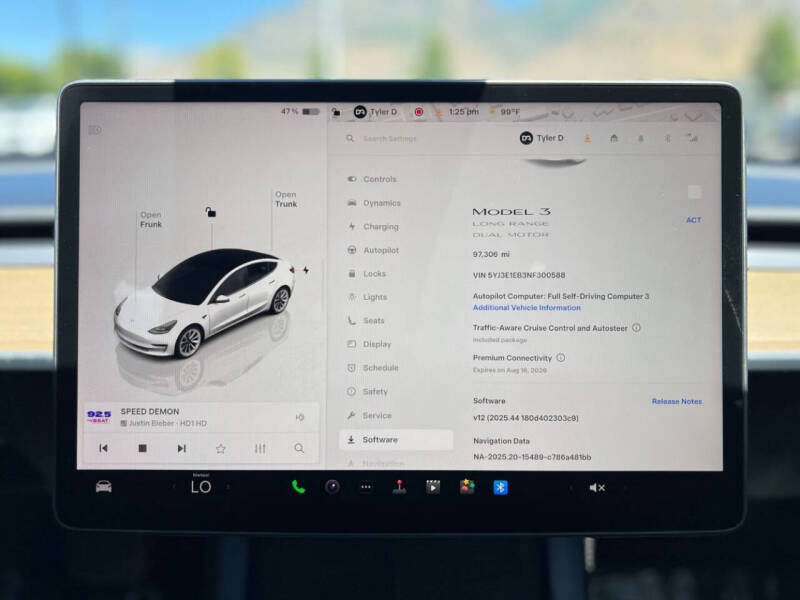Viewport: 800px width, 600px height.
Task: Open the Camera app in bottom bar
Action: (332, 487)
